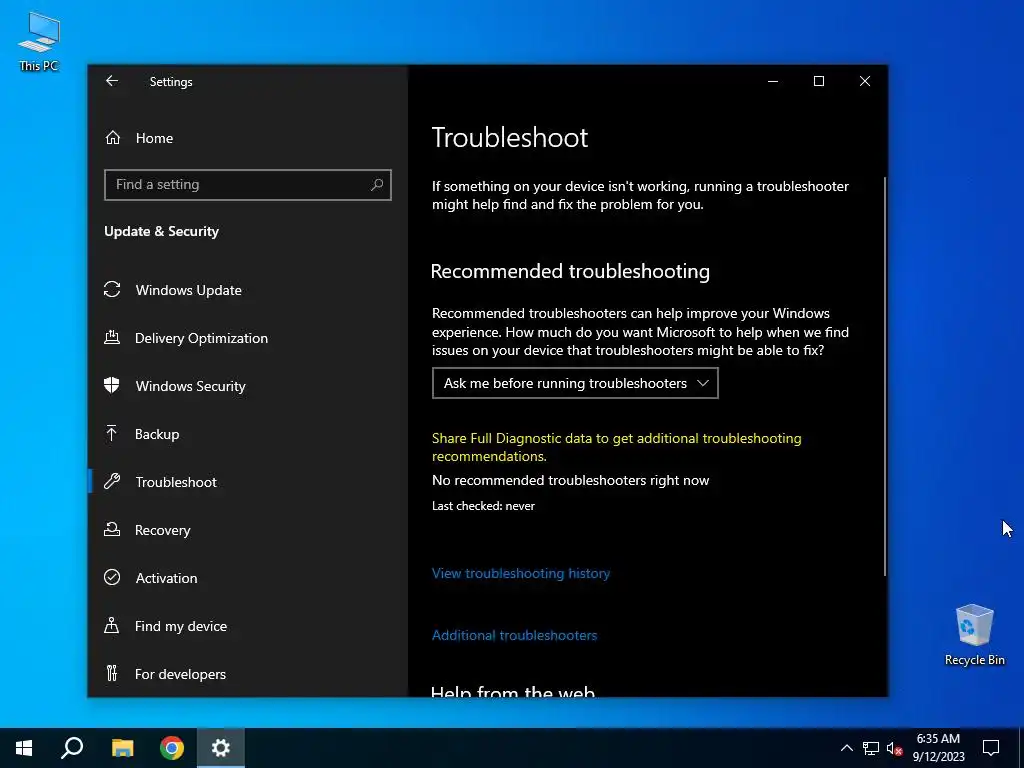Click the Windows Security shield icon
Screen dimensions: 1024x768
pyautogui.click(x=112, y=385)
